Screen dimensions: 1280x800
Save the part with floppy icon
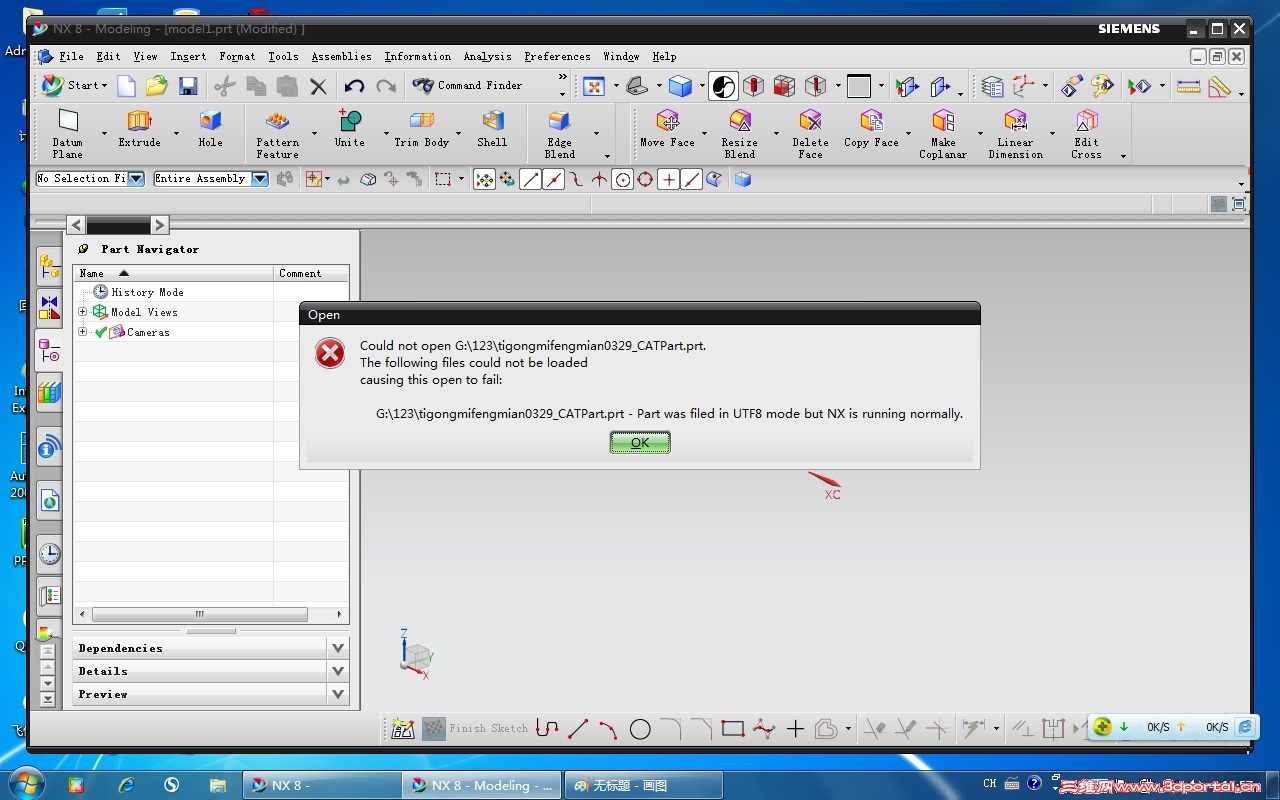click(188, 86)
